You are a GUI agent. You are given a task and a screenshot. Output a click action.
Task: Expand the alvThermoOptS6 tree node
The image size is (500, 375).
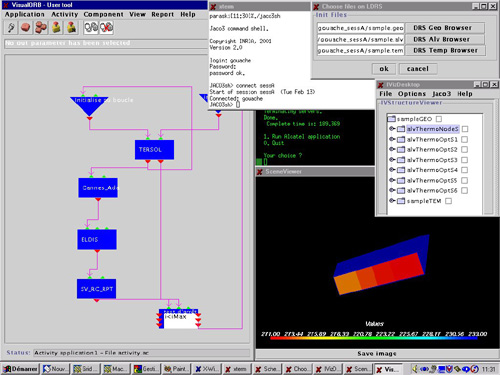click(392, 190)
